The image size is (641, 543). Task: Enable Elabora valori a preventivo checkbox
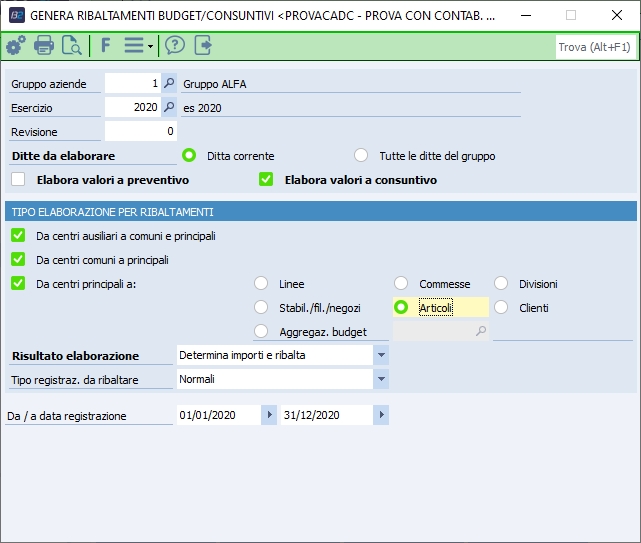click(18, 180)
